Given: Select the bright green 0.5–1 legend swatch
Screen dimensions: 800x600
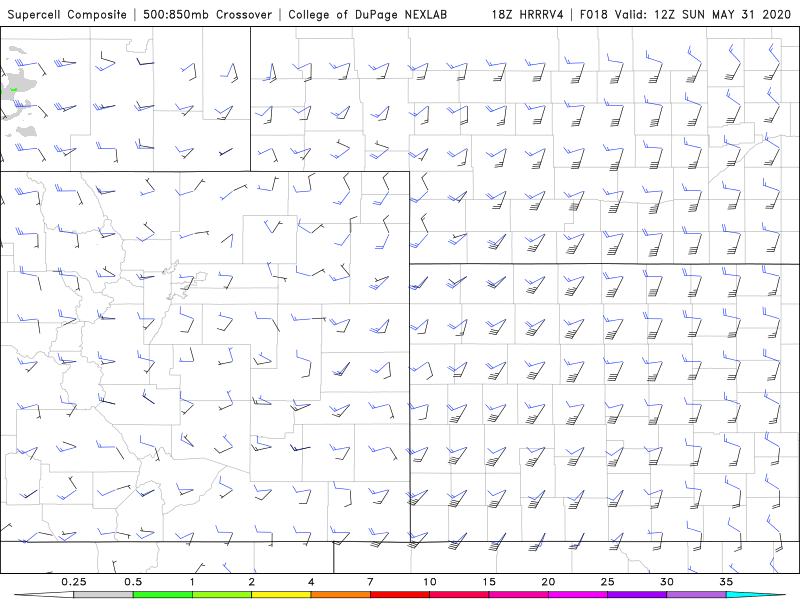Looking at the screenshot, I should 163,595.
